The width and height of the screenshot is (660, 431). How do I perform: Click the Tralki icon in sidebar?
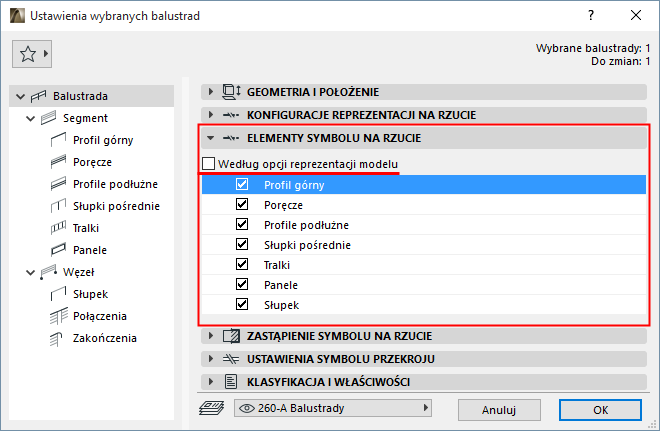click(x=57, y=228)
